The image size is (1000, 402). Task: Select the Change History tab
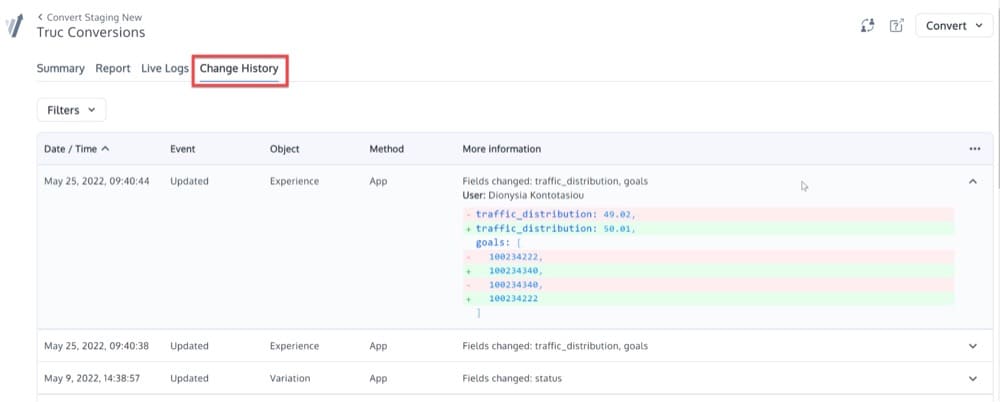click(x=239, y=68)
